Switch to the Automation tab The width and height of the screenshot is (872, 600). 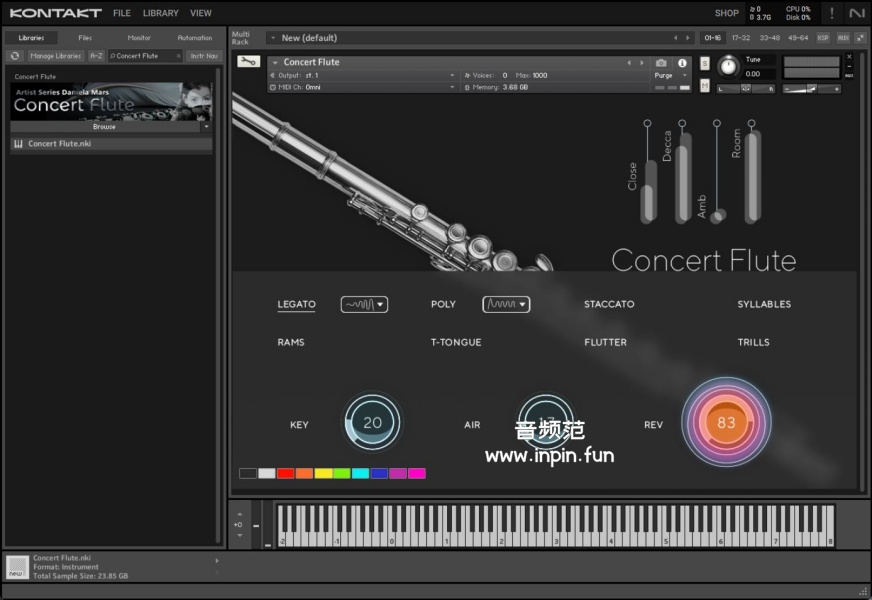pyautogui.click(x=195, y=38)
